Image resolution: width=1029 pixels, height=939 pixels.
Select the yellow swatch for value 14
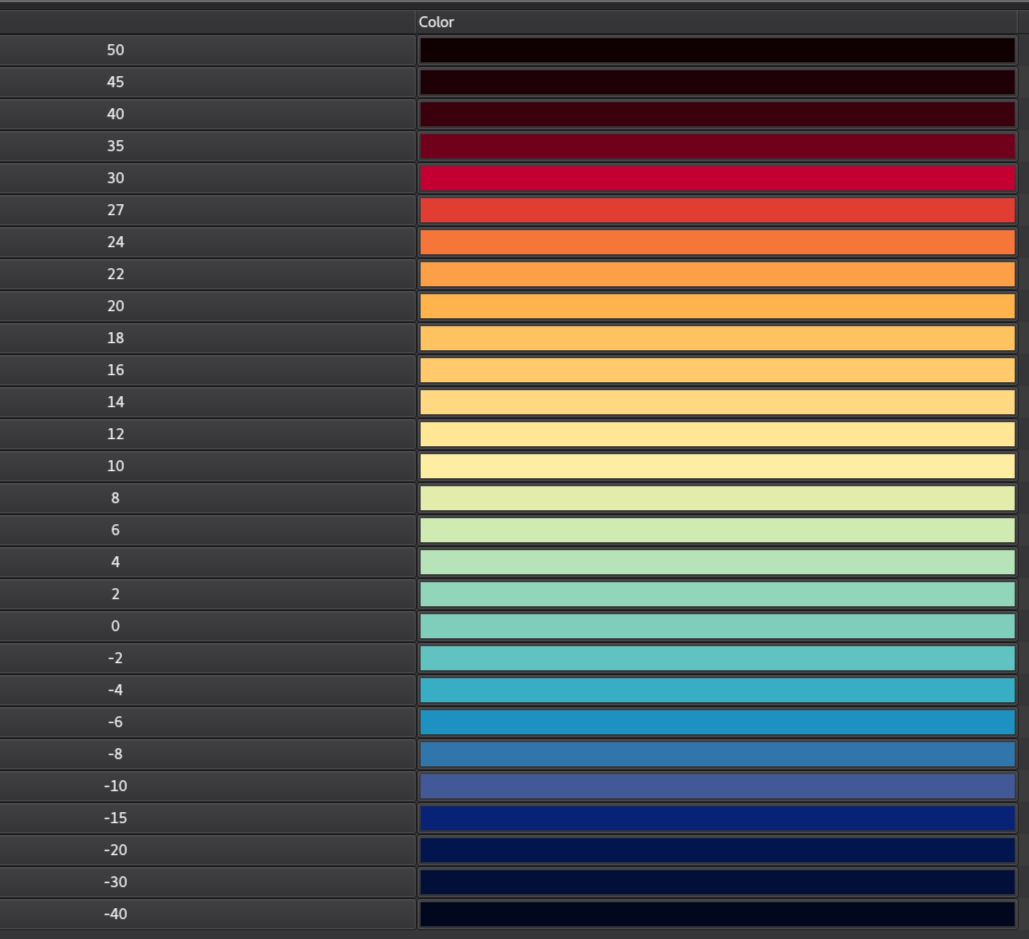pyautogui.click(x=715, y=402)
